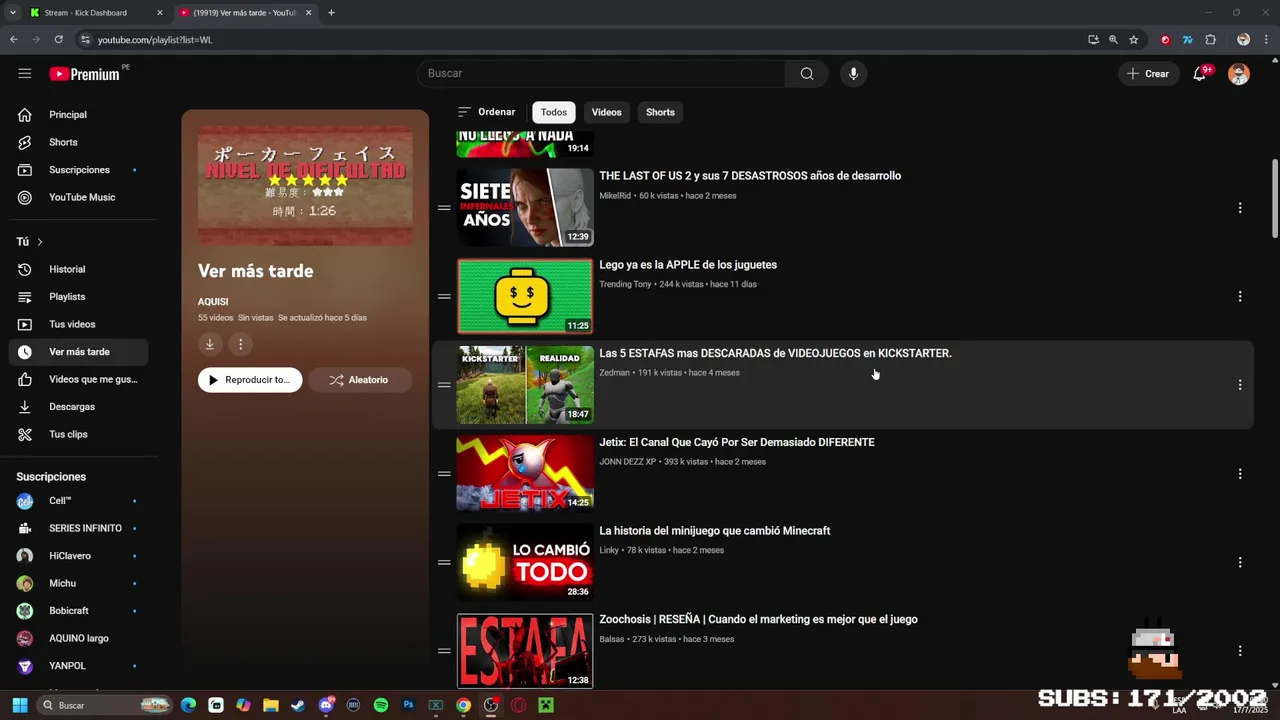1280x720 pixels.
Task: Open Michu channel
Action: pos(79,583)
